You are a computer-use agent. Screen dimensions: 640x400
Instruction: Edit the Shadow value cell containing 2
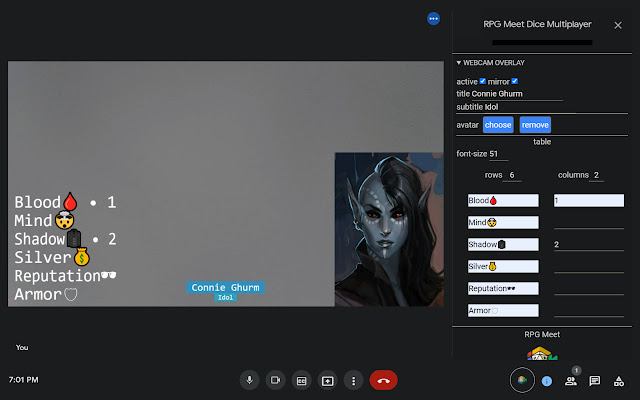click(x=589, y=244)
